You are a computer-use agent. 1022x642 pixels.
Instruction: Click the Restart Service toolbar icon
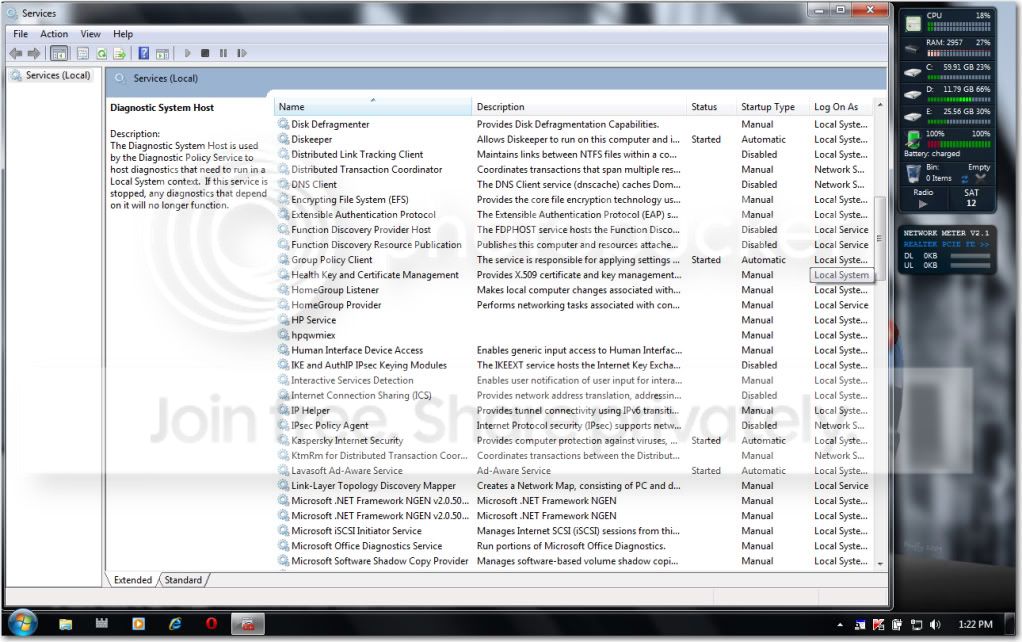point(242,53)
